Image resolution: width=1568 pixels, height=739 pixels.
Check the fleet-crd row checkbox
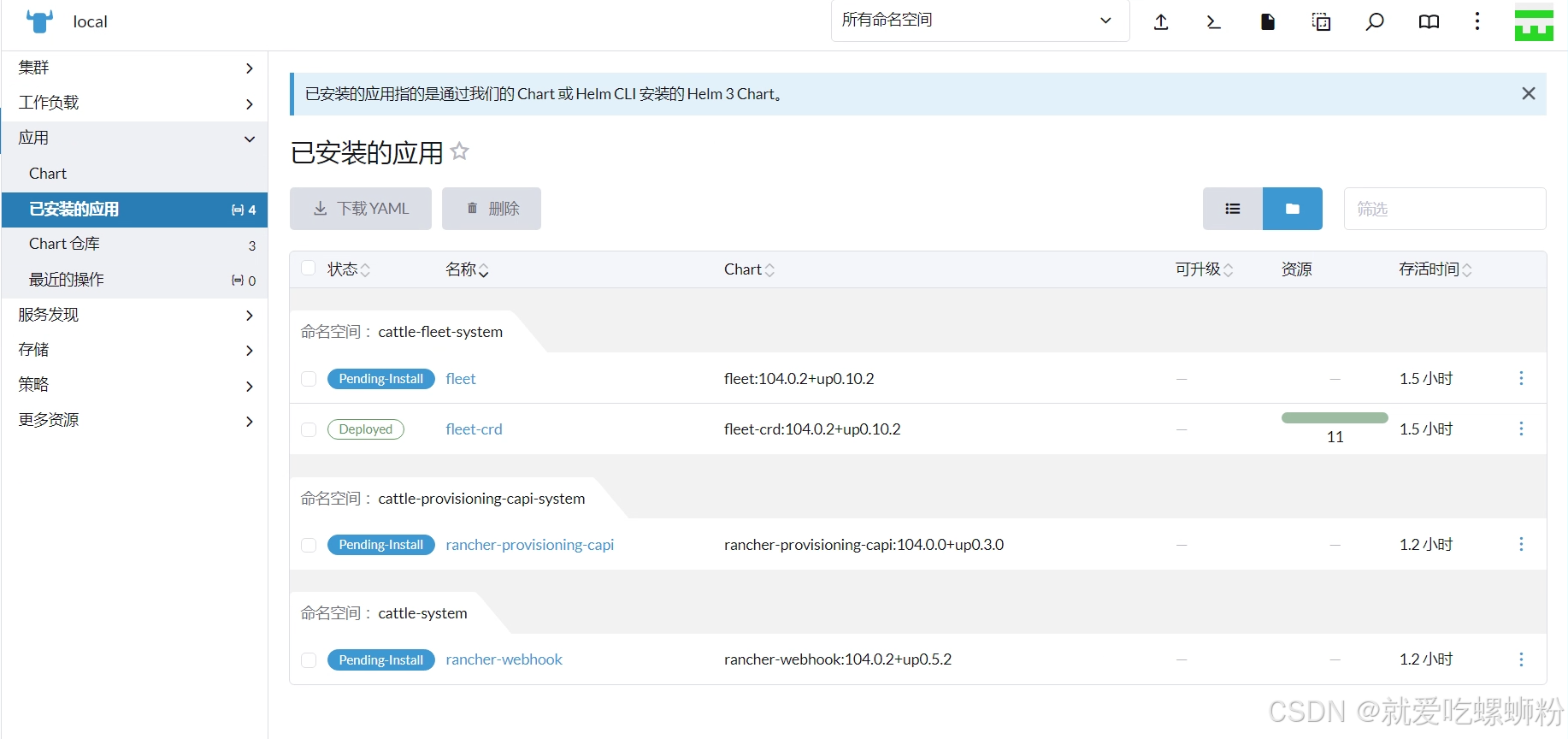point(309,429)
